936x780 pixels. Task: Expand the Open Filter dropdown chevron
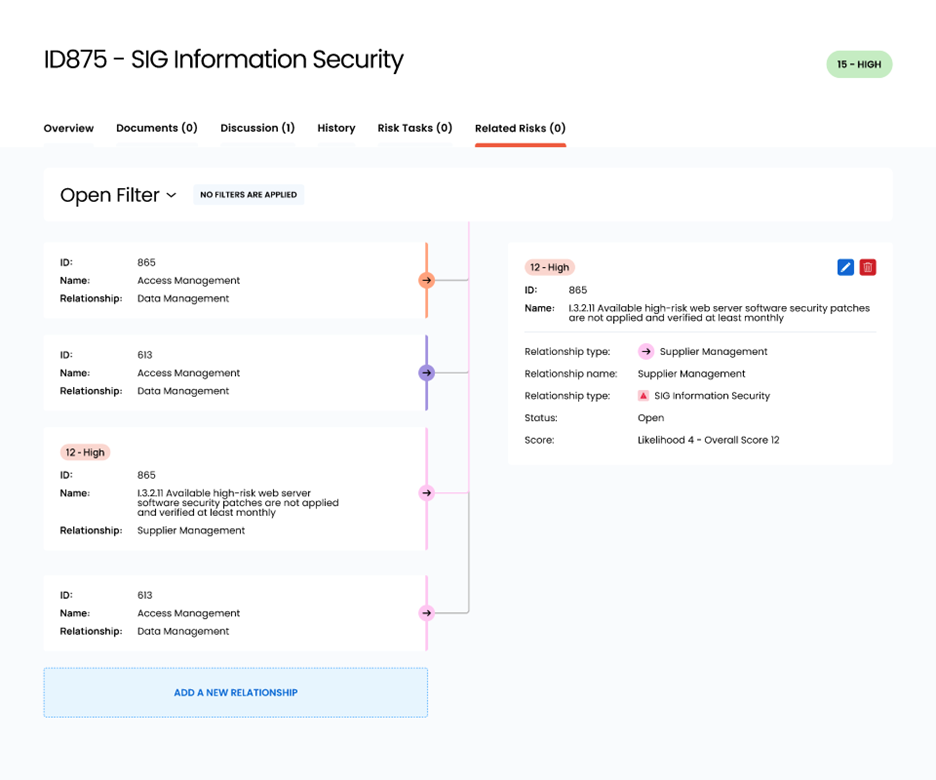(171, 195)
